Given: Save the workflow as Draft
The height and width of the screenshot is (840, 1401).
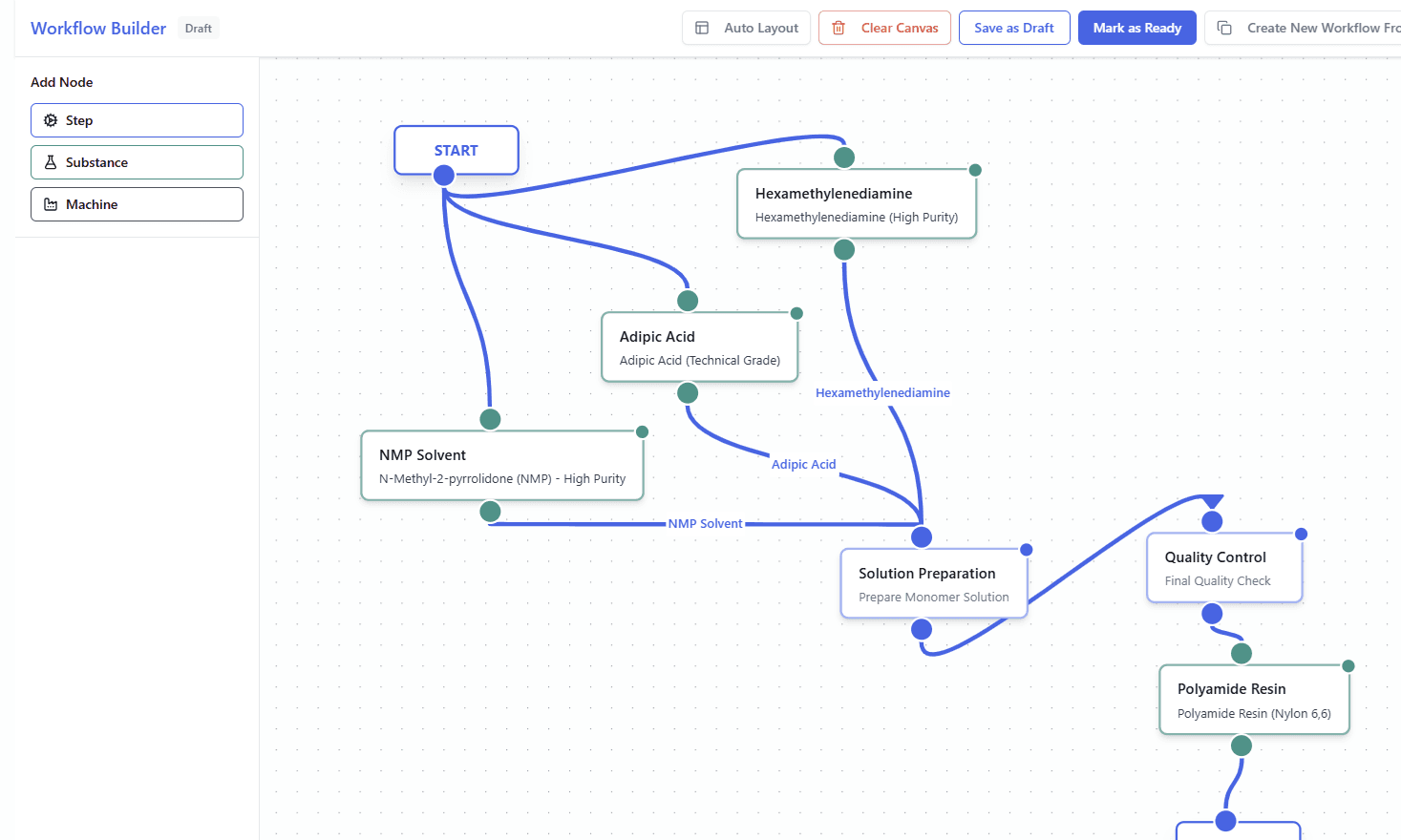Looking at the screenshot, I should (1014, 28).
